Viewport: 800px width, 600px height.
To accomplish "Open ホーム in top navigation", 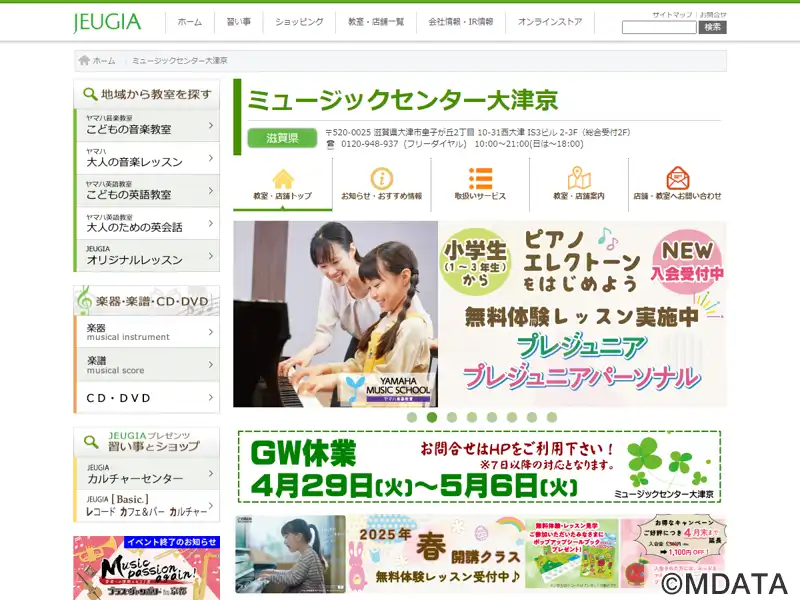I will click(x=189, y=22).
